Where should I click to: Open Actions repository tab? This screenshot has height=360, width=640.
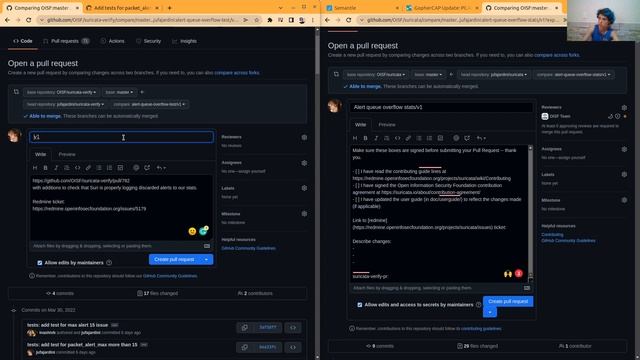point(113,41)
